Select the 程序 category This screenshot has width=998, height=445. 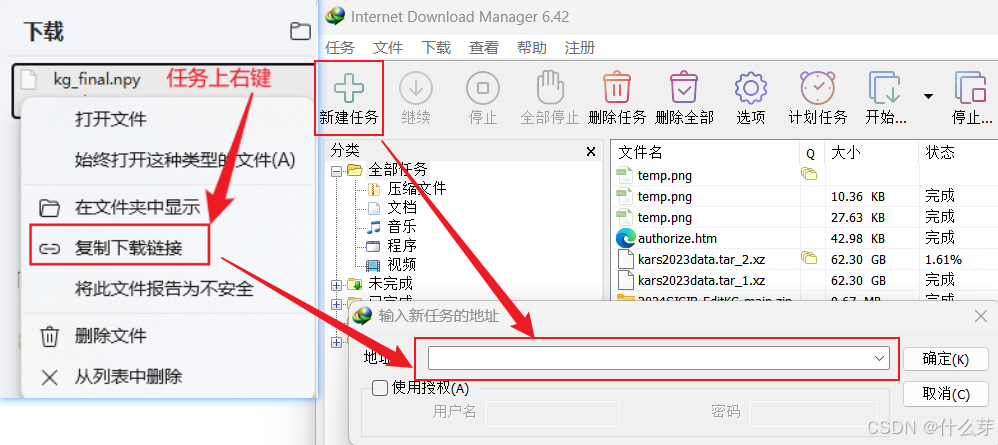tap(402, 246)
